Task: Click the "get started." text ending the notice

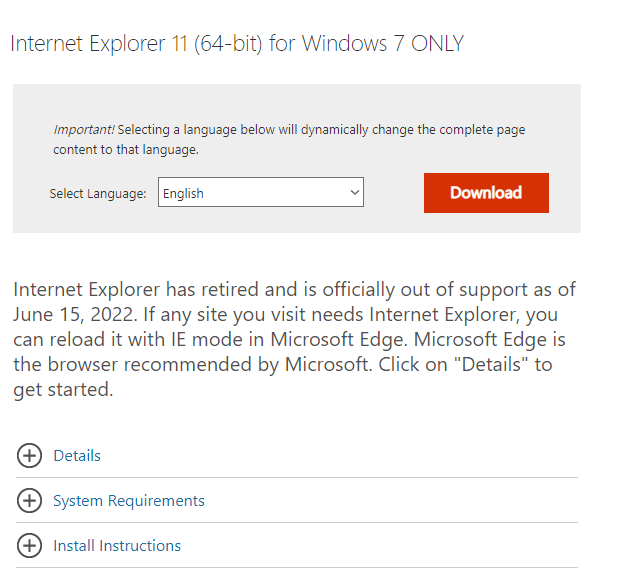Action: click(x=63, y=389)
